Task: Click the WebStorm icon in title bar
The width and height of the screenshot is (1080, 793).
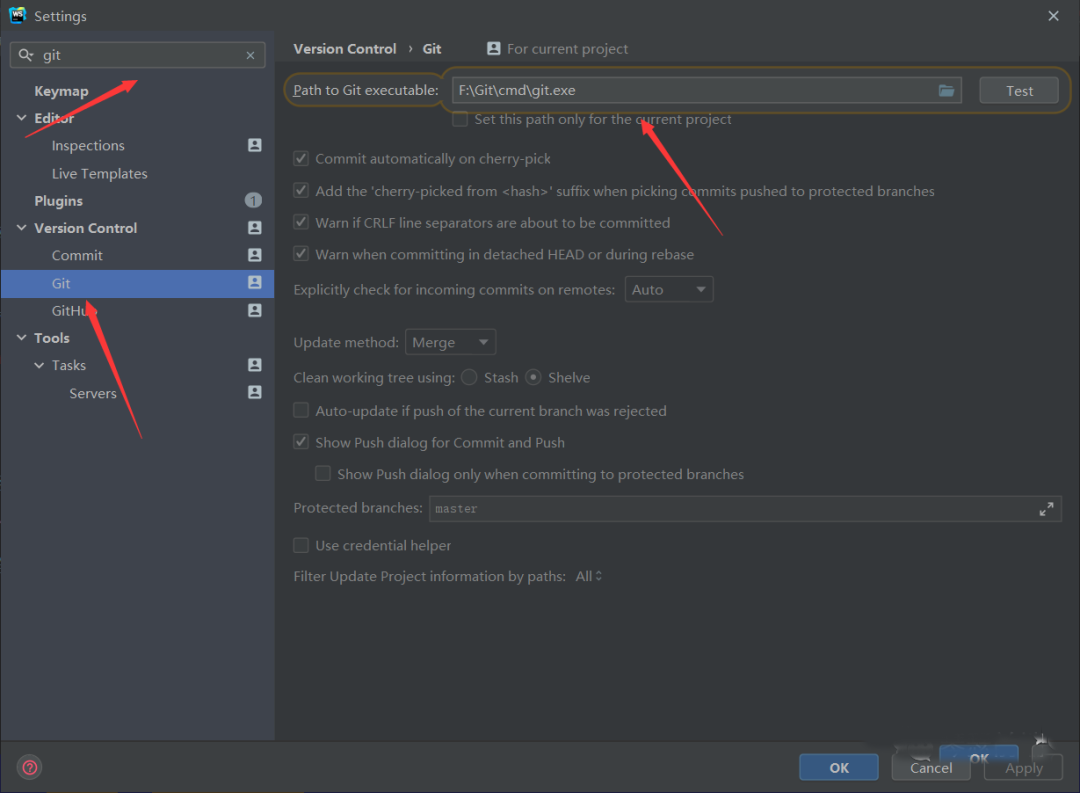Action: [17, 15]
